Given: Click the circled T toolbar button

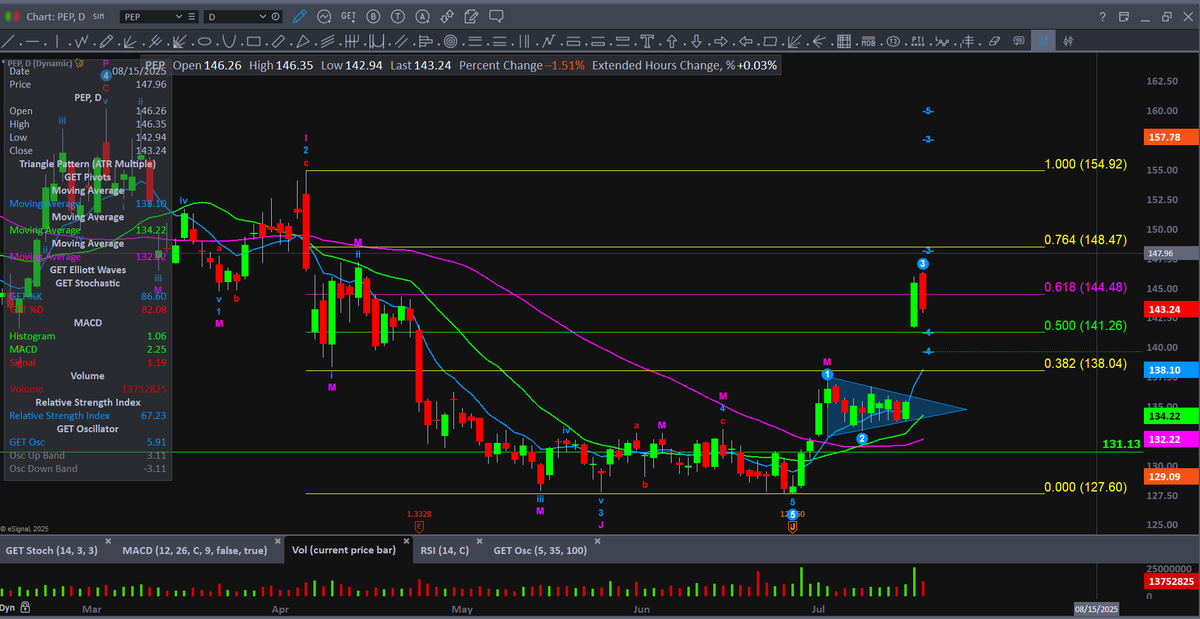Looking at the screenshot, I should (x=398, y=17).
